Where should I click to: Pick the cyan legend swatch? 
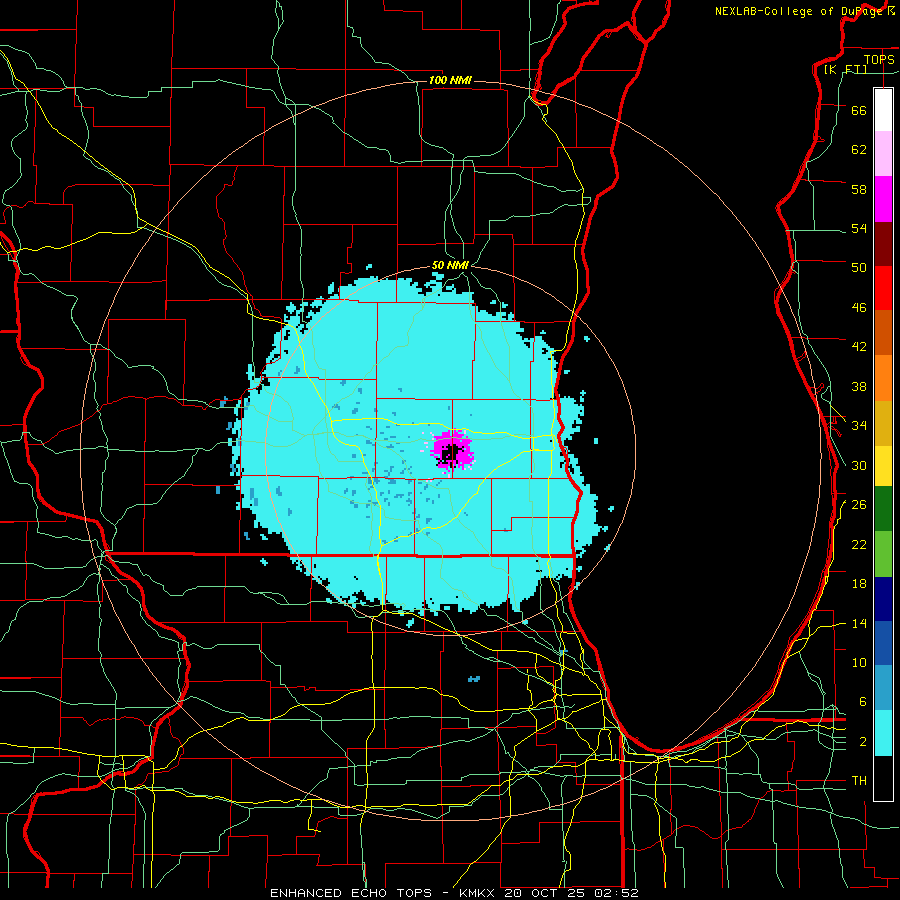coord(883,733)
